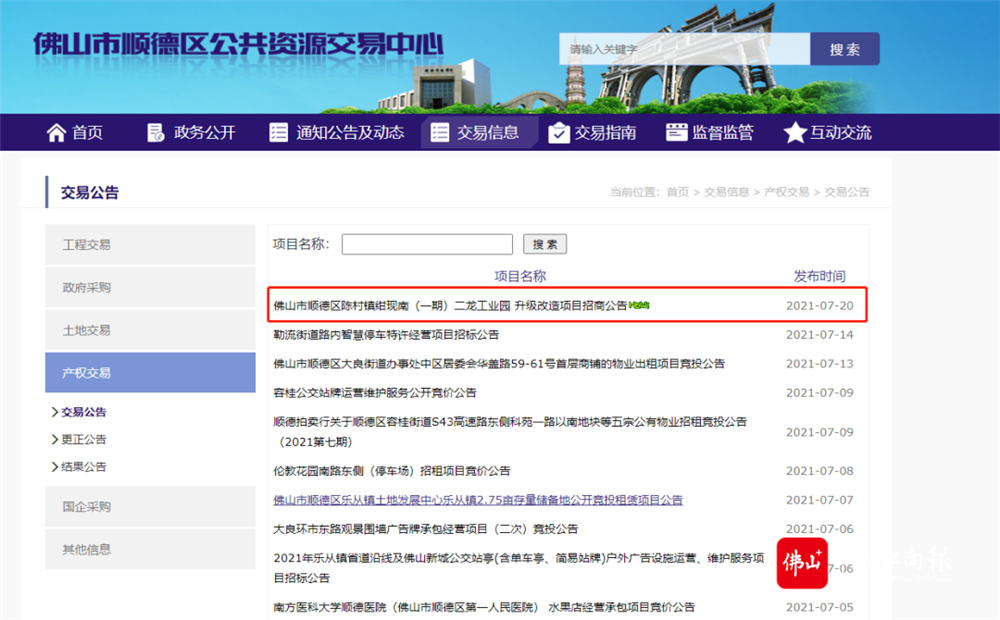
Task: Focus the 项目名称 input field
Action: (x=427, y=244)
